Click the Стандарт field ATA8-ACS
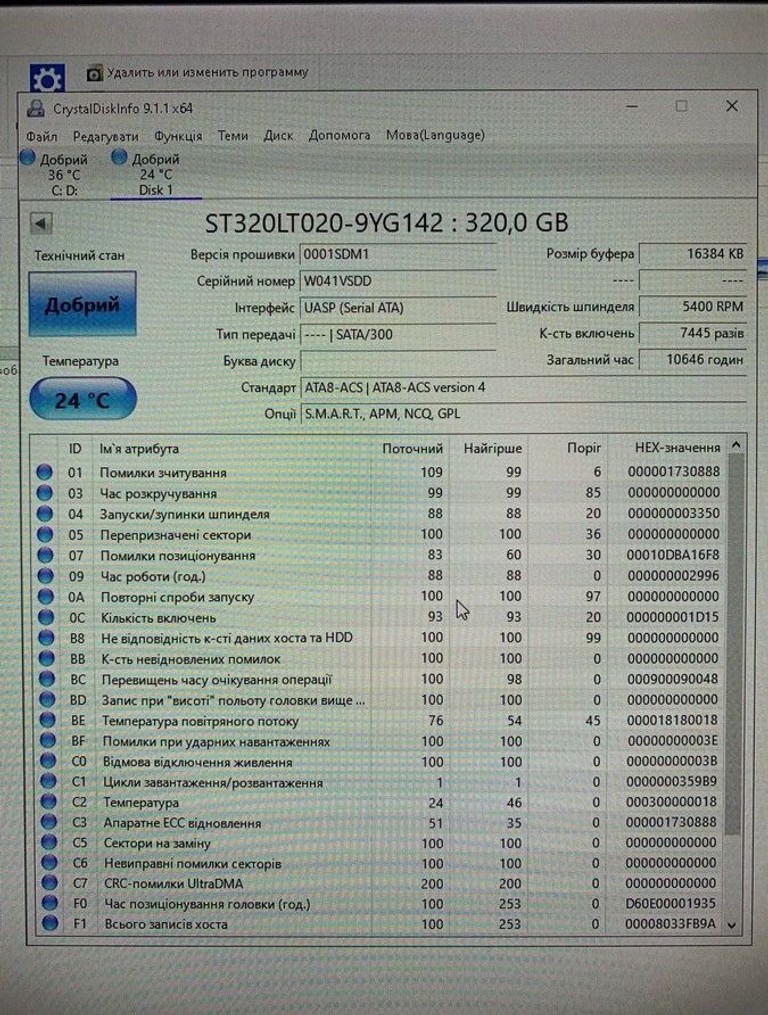This screenshot has width=768, height=1015. (523, 388)
